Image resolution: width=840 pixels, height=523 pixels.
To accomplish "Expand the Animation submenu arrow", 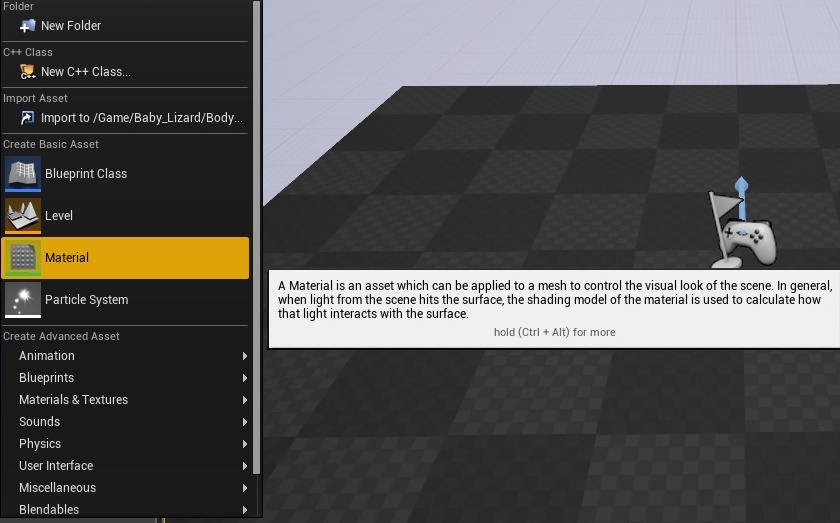I will 245,356.
